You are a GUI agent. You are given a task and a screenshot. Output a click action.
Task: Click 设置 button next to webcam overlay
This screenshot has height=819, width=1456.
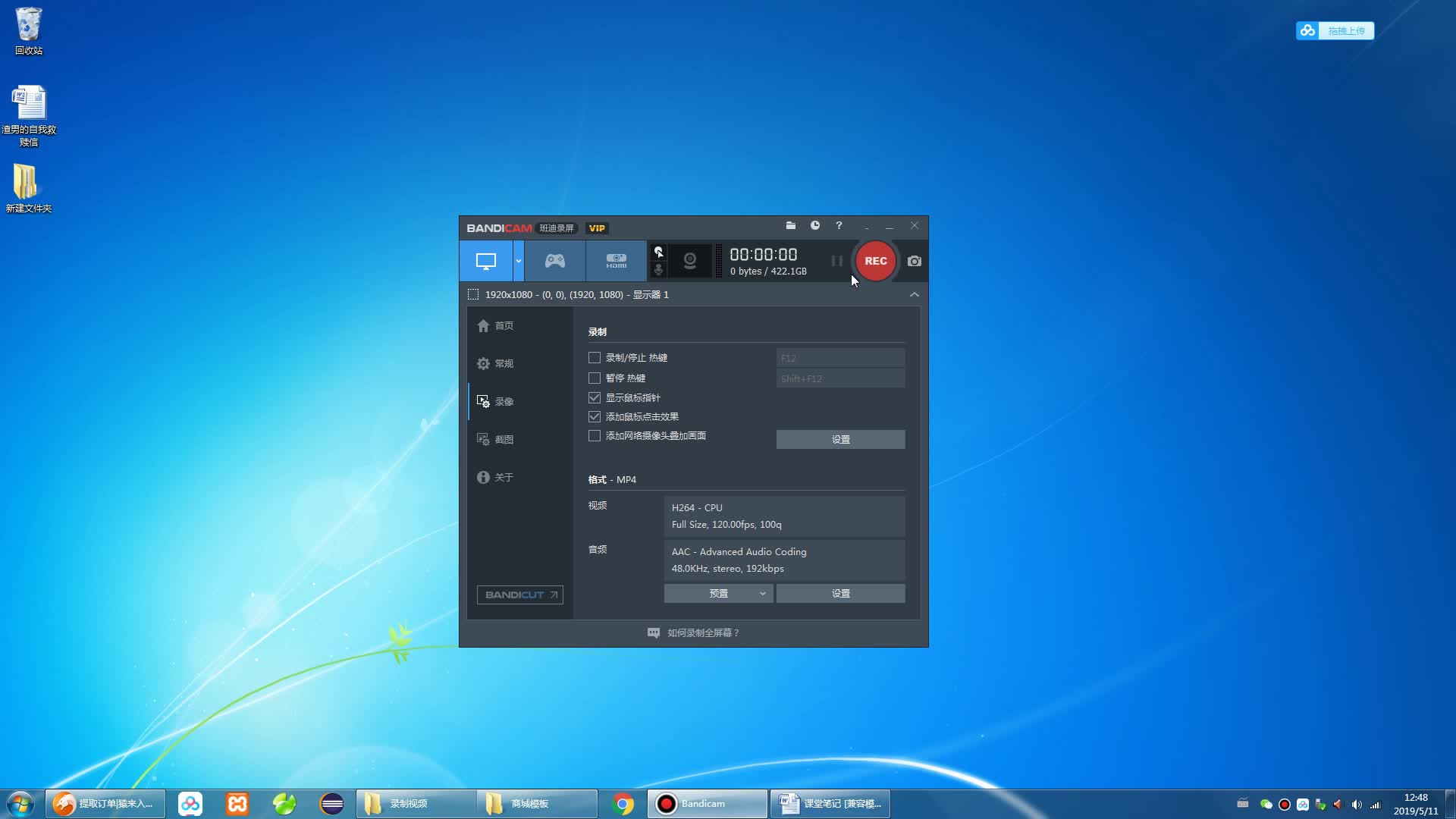[x=840, y=438]
